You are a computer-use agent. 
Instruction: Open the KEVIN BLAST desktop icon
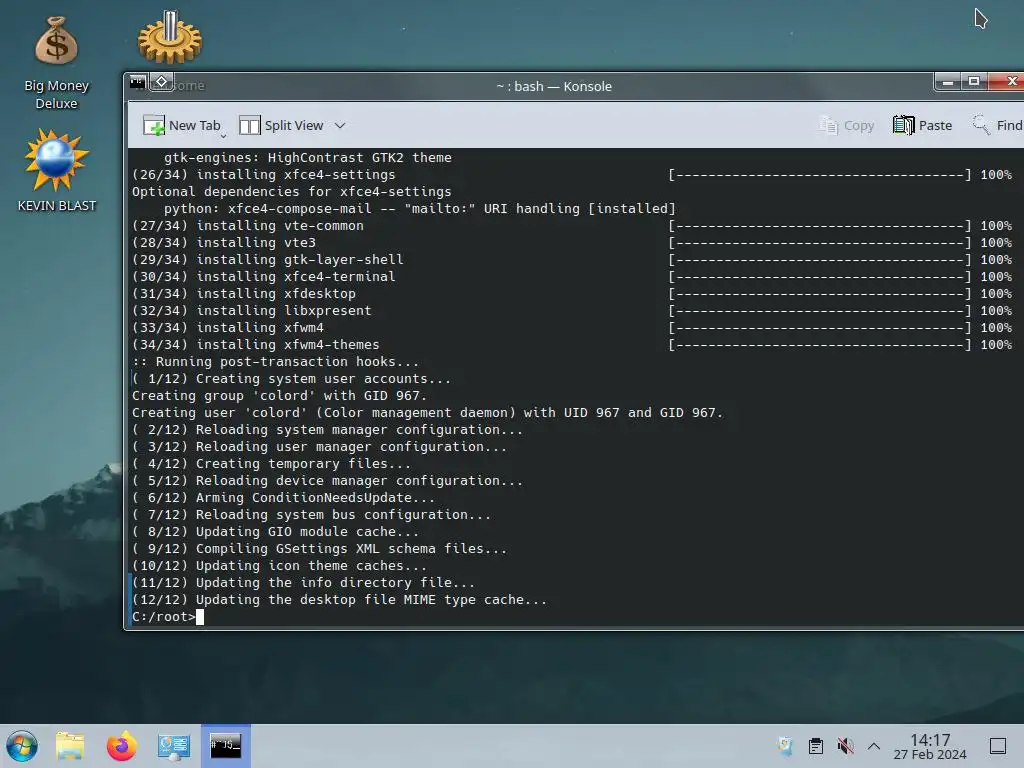(56, 171)
